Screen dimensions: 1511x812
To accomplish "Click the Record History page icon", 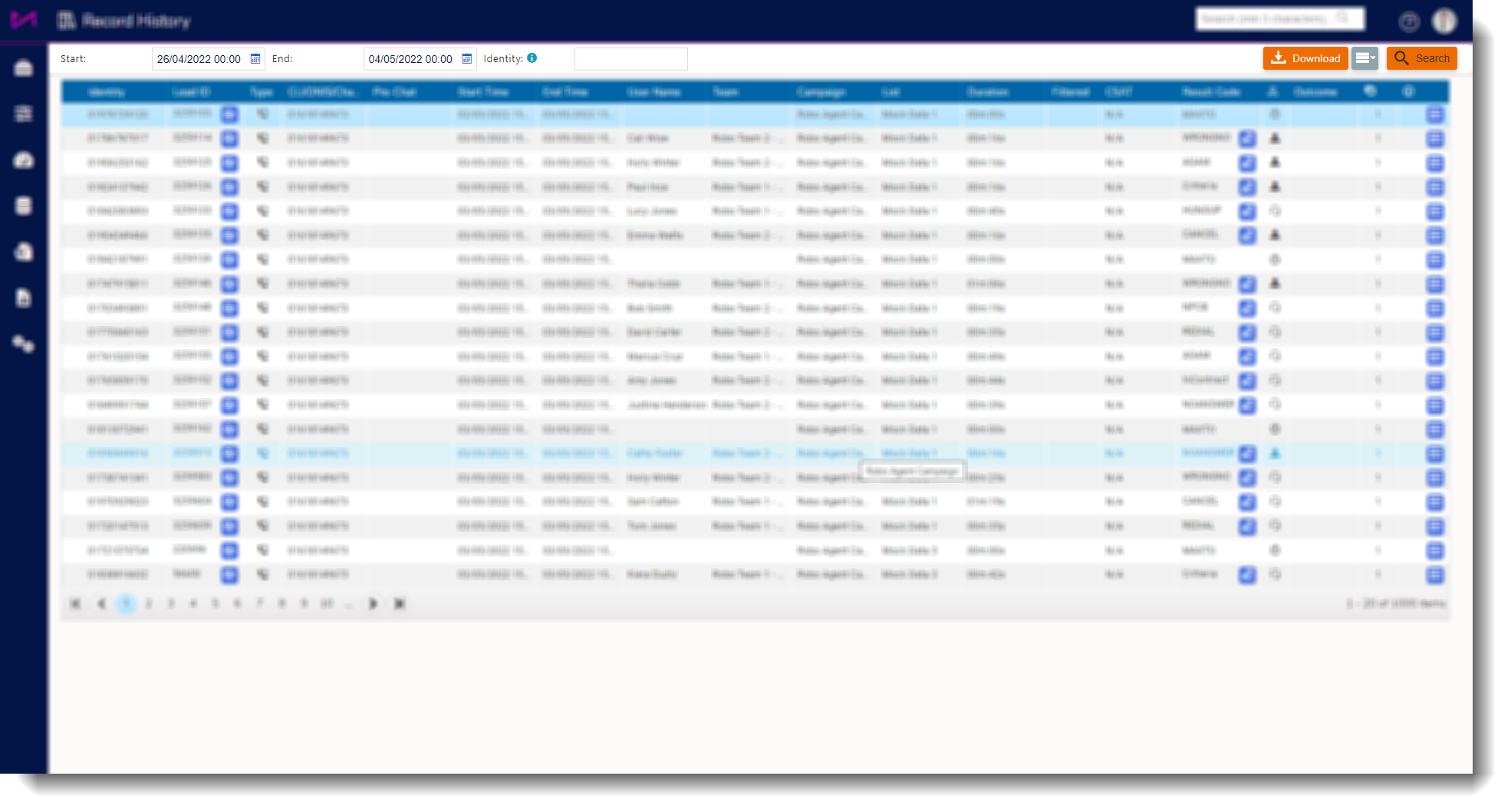I will (67, 21).
